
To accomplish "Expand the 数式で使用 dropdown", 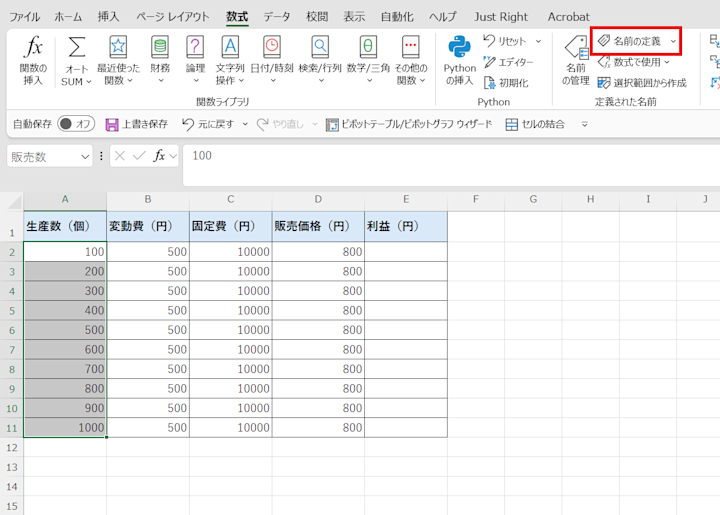I will pos(667,62).
